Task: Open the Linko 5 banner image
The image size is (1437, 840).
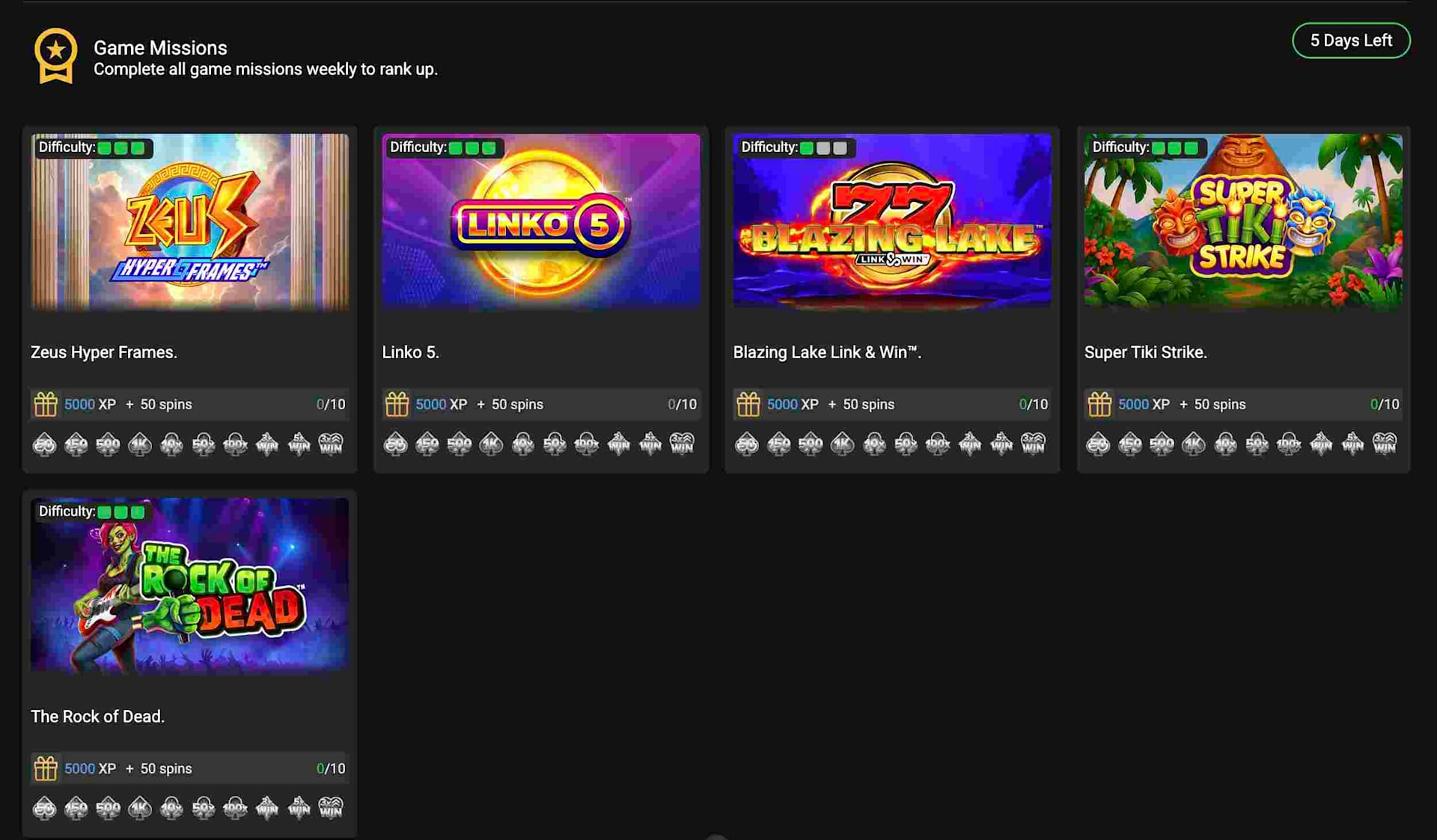Action: tap(540, 221)
